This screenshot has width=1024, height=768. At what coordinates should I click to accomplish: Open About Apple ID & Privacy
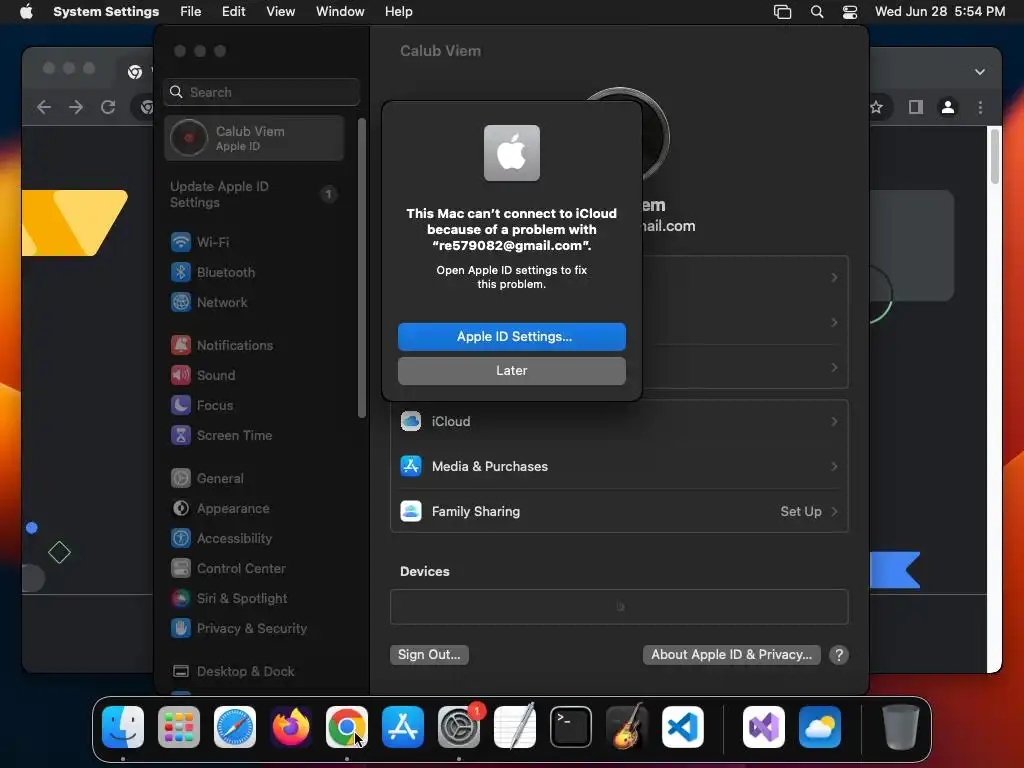tap(731, 655)
